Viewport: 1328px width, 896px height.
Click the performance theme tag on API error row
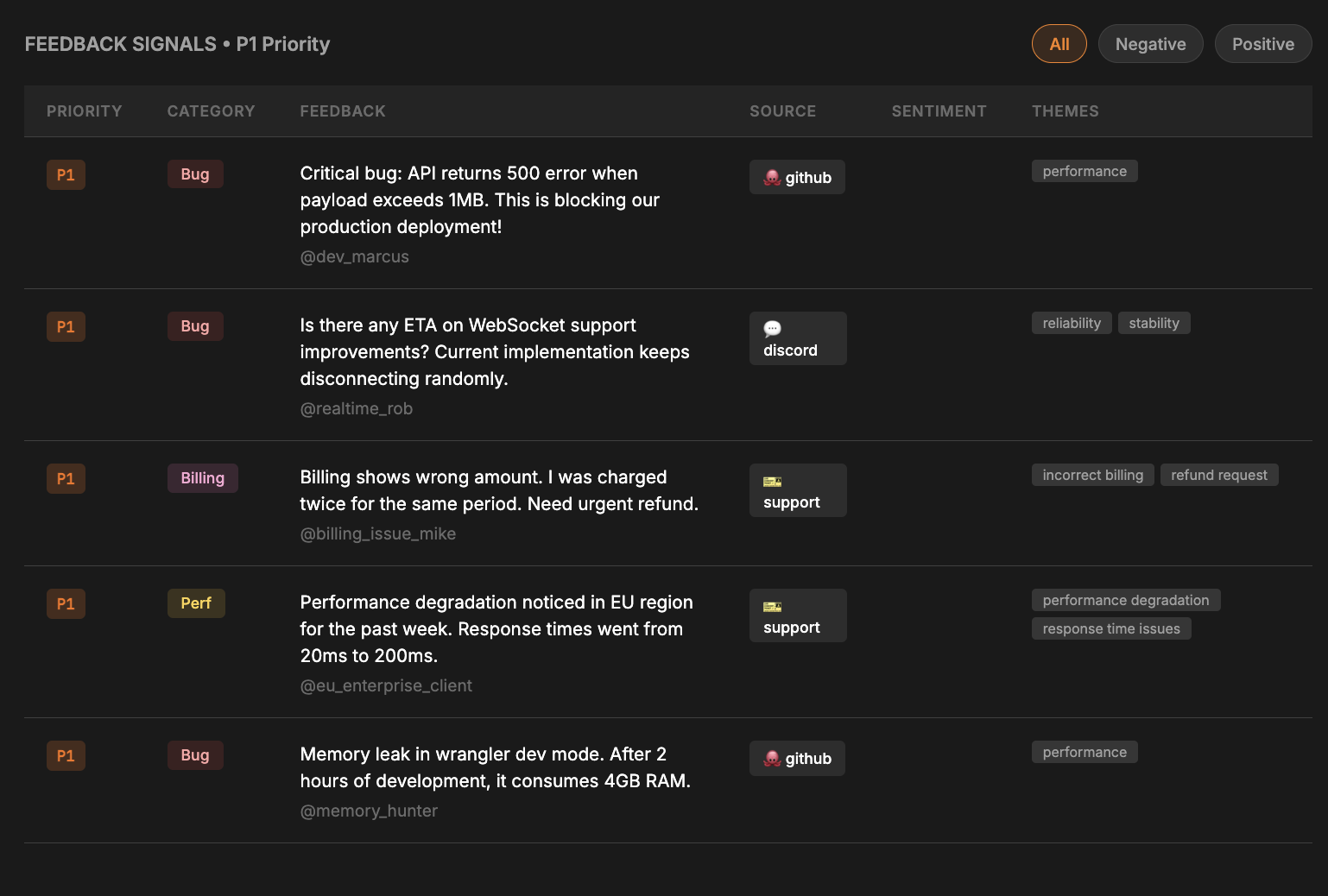click(x=1085, y=171)
